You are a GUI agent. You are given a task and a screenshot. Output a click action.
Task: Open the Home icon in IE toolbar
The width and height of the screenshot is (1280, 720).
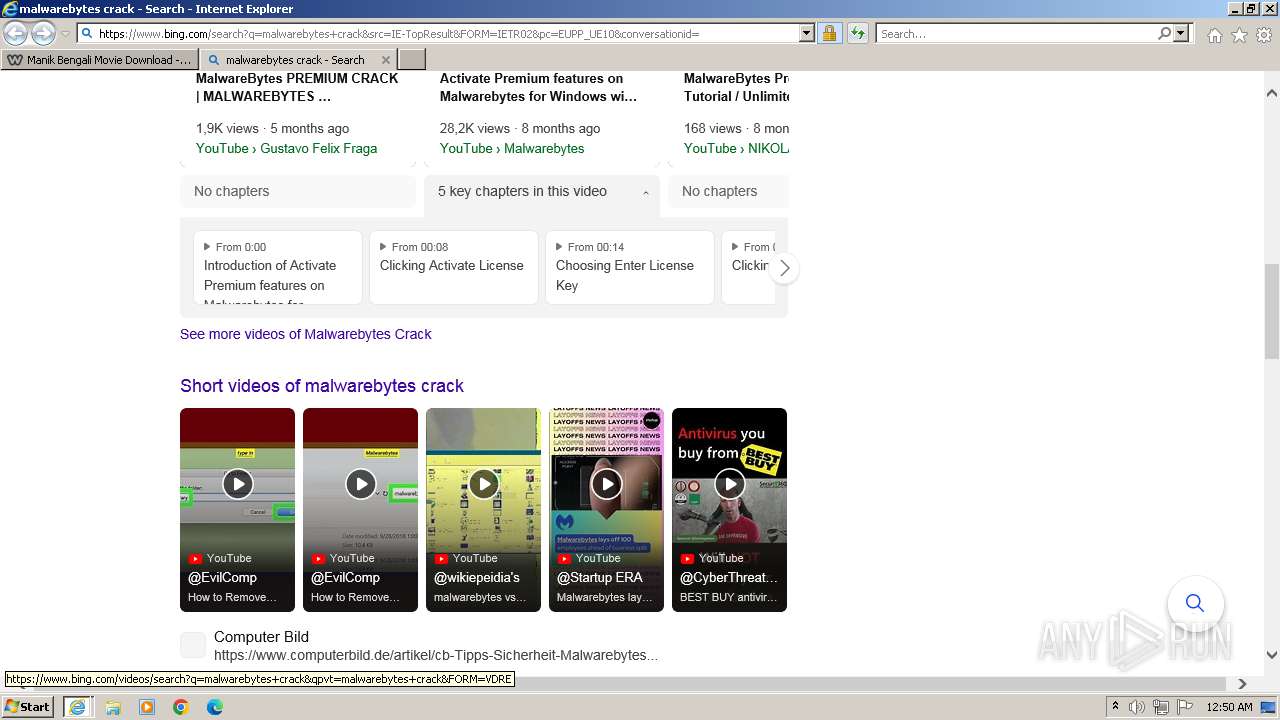coord(1214,35)
